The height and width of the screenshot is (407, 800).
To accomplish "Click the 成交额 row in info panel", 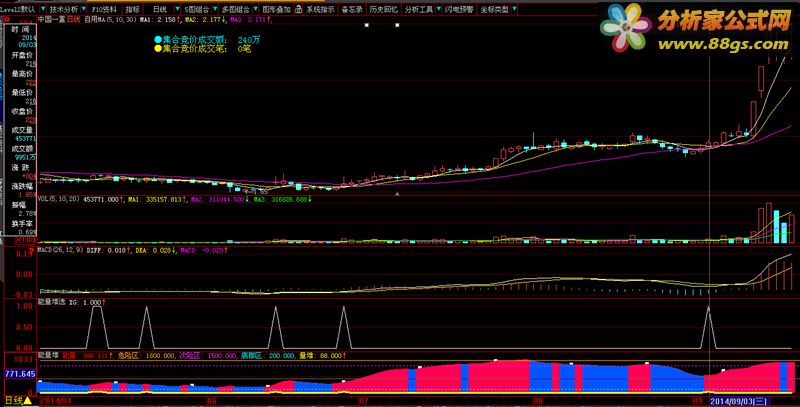I will click(22, 148).
